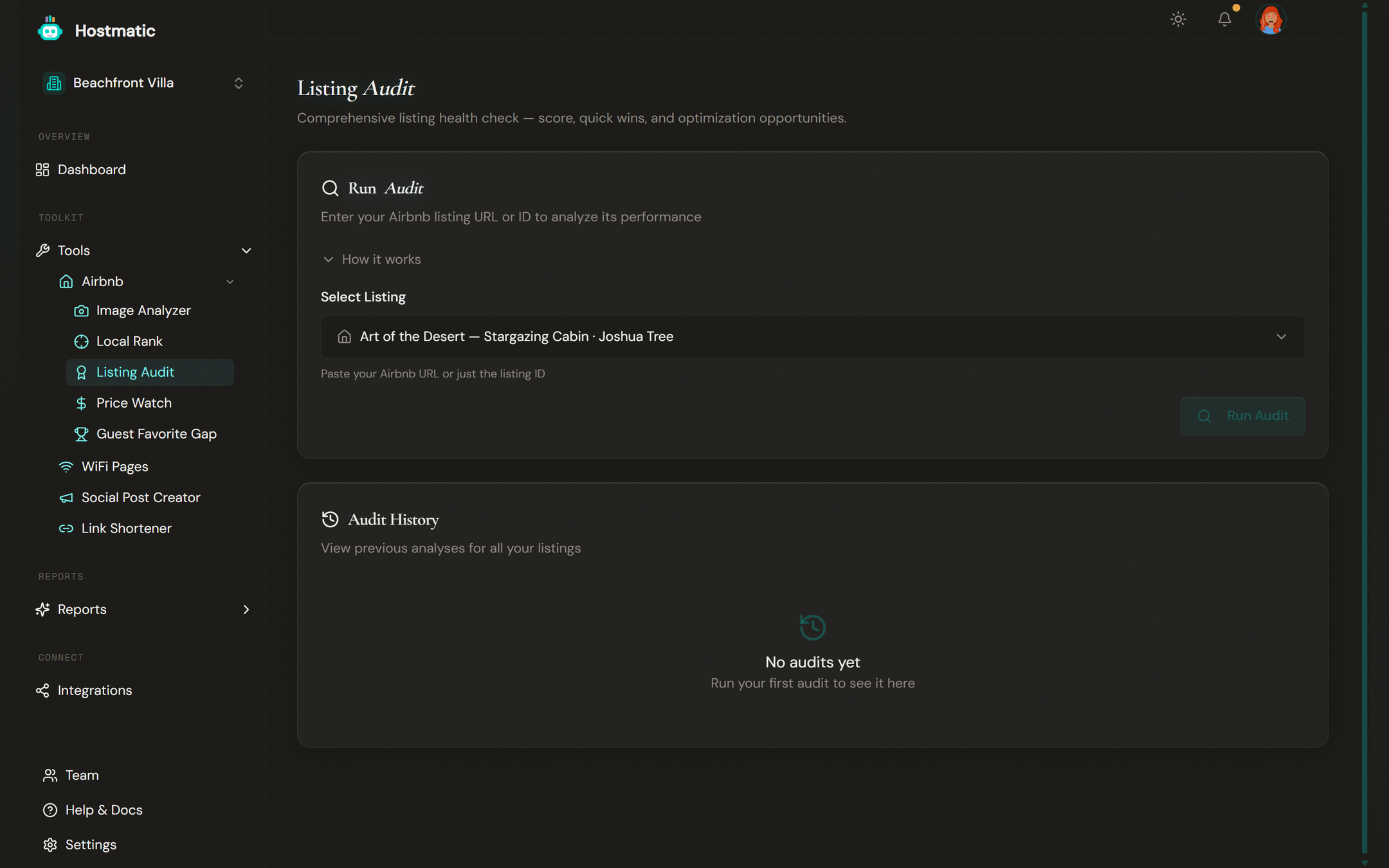Click the Dashboard grid icon
This screenshot has width=1389, height=868.
pyautogui.click(x=42, y=170)
